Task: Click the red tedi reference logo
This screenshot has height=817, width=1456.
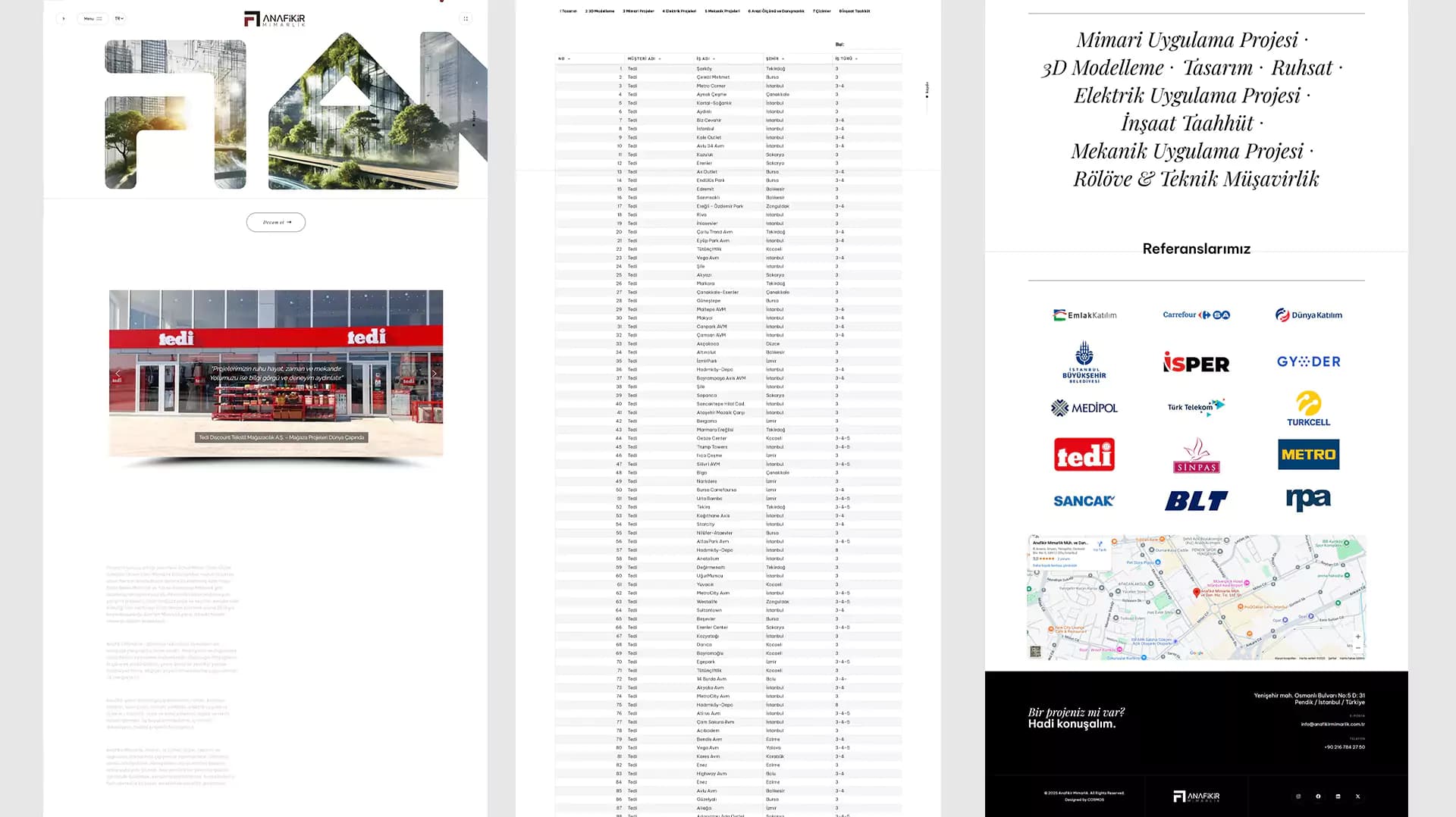Action: point(1084,455)
